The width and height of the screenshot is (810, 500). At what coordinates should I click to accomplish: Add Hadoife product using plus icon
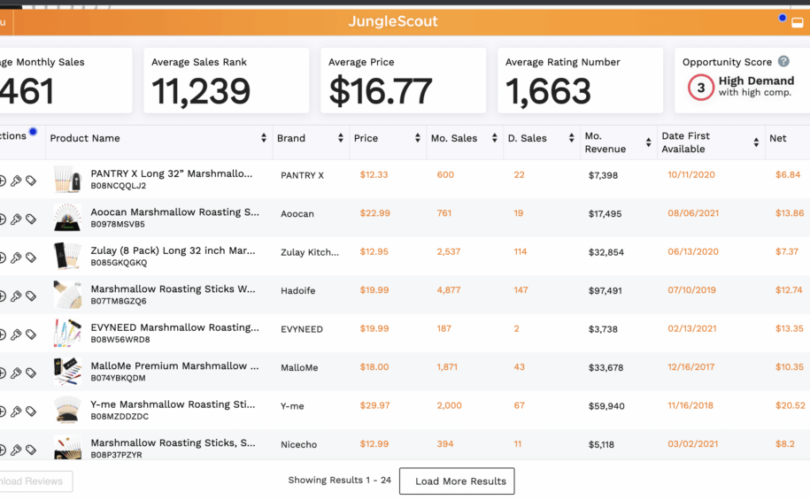click(2, 296)
